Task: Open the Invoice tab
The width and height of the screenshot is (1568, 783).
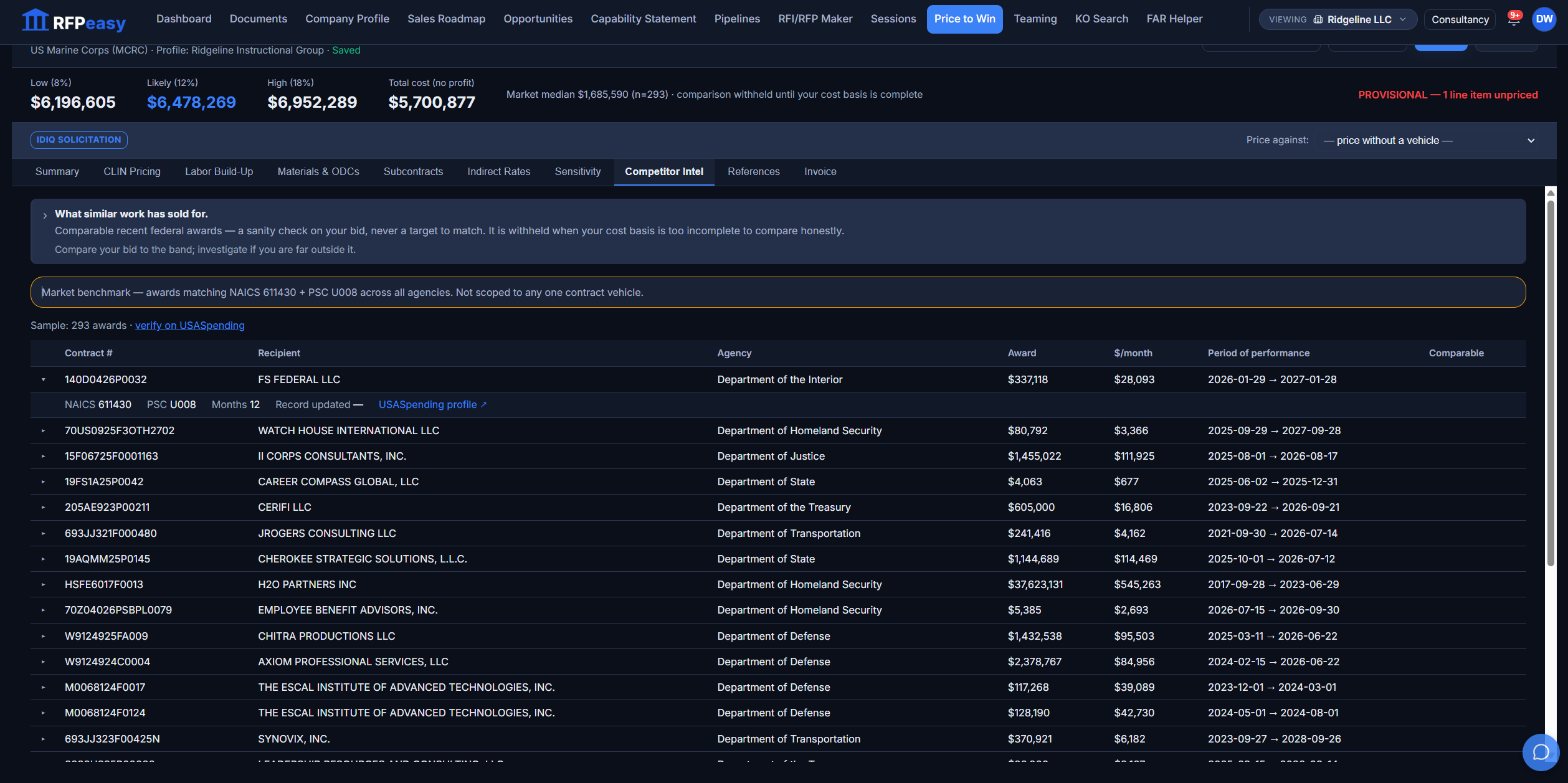Action: click(820, 172)
